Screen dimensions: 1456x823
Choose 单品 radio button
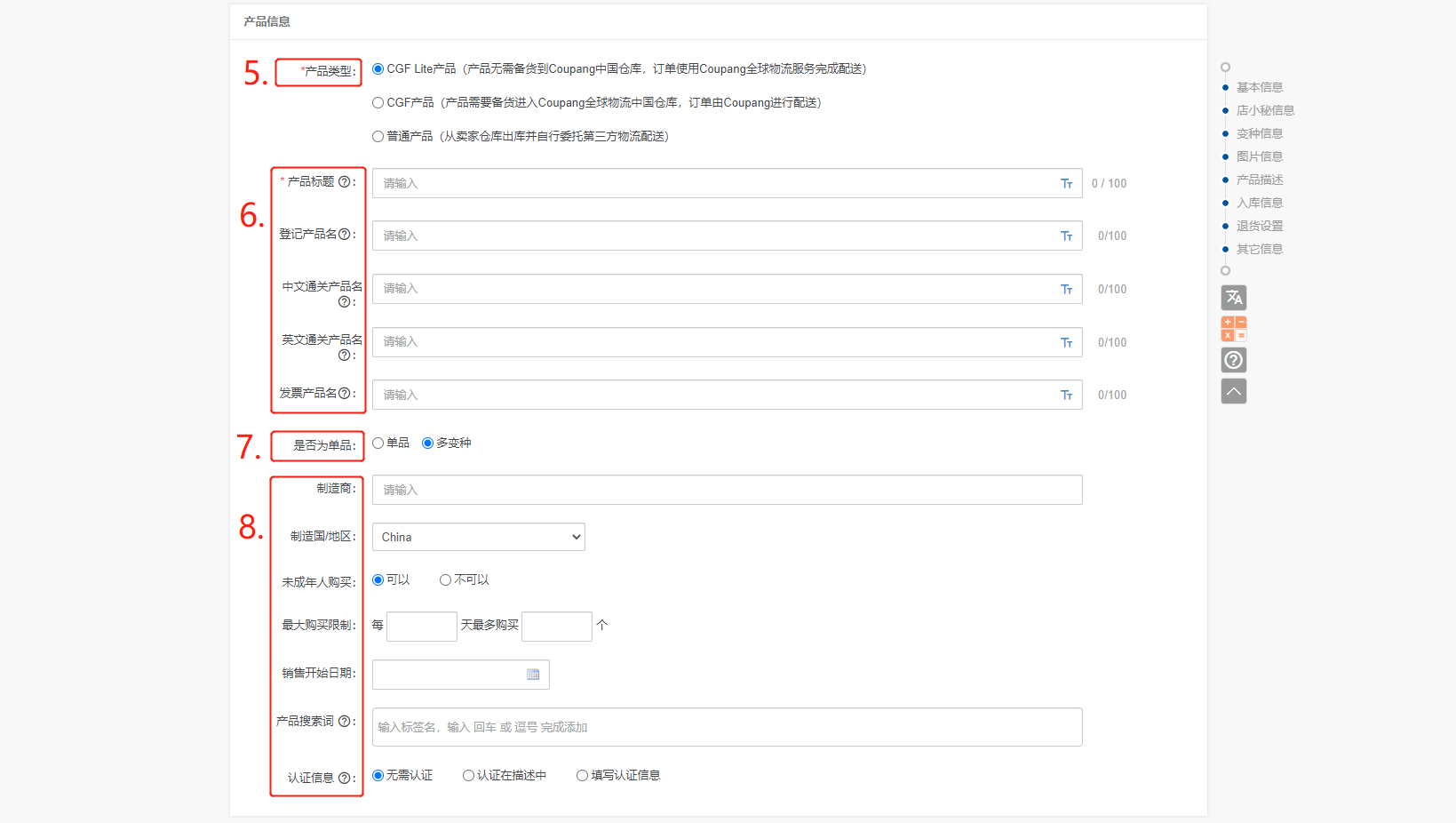coord(378,443)
